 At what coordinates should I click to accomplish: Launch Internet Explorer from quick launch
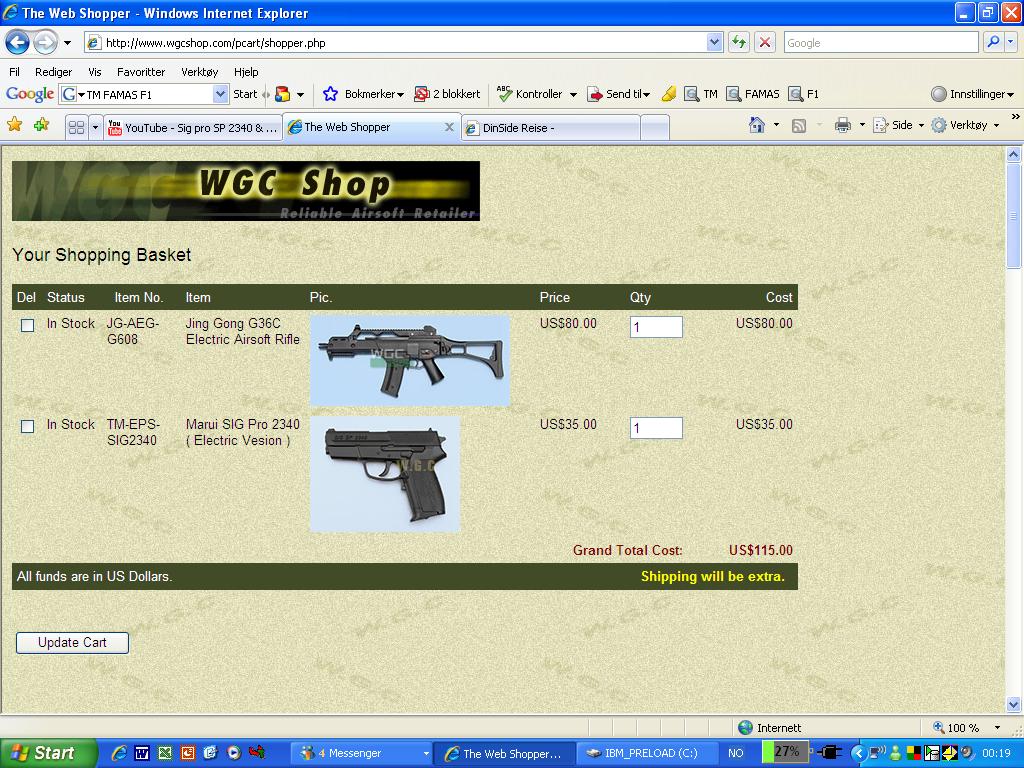click(x=119, y=753)
